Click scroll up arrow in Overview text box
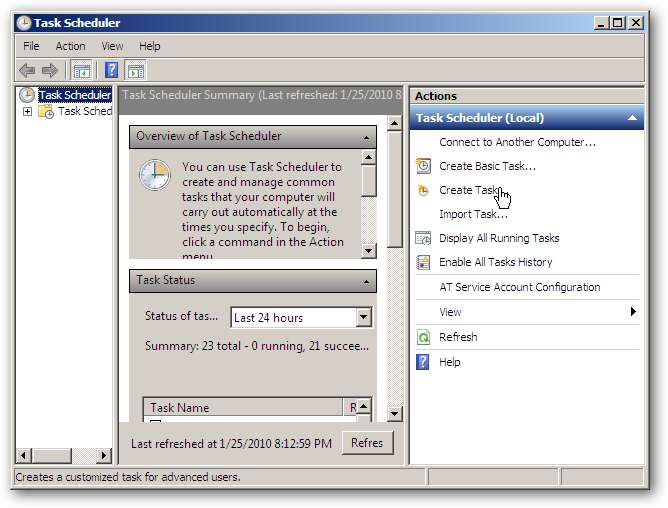Viewport: 668px width, 508px height. click(x=369, y=158)
